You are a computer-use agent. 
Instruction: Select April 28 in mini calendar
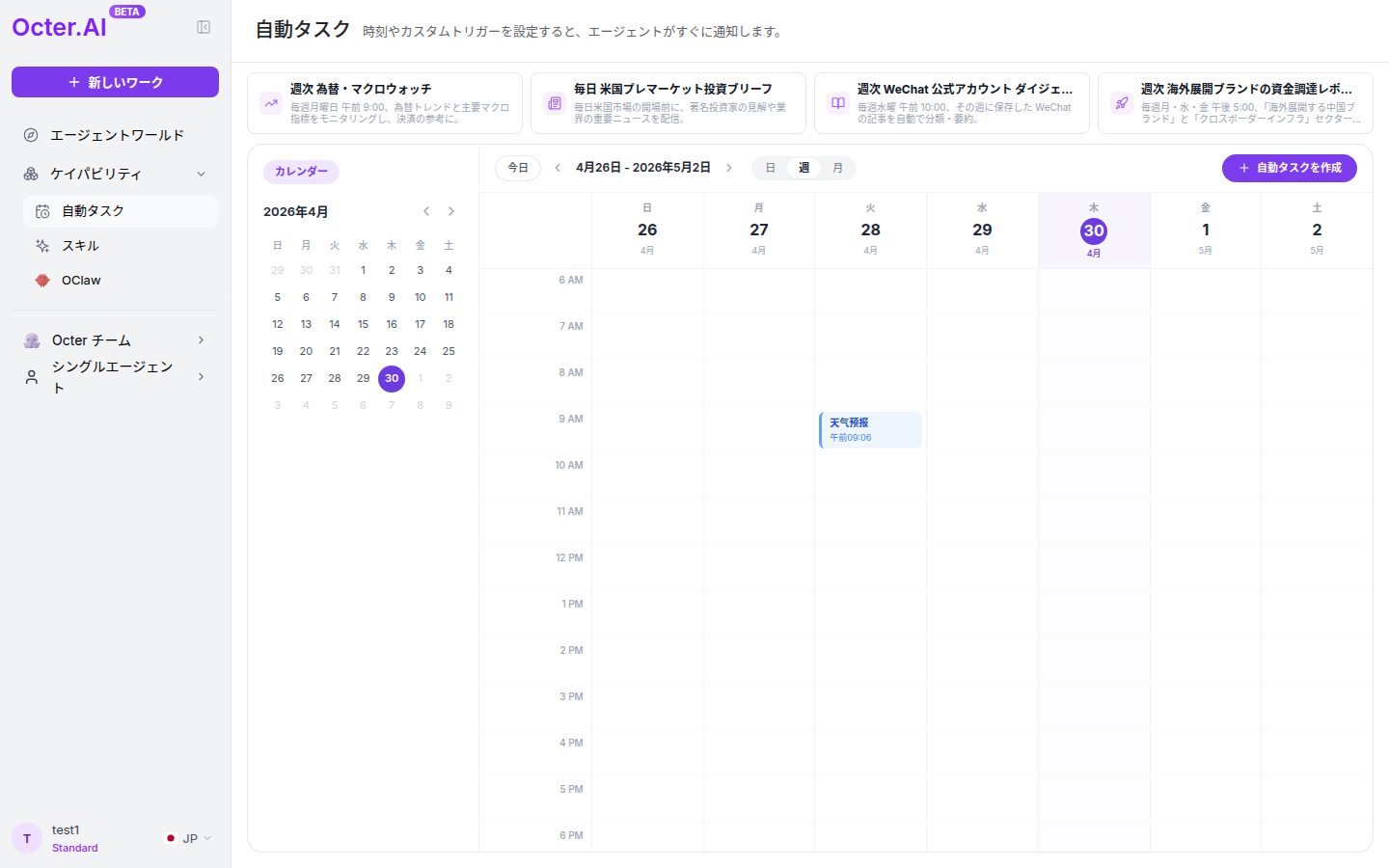click(x=335, y=378)
